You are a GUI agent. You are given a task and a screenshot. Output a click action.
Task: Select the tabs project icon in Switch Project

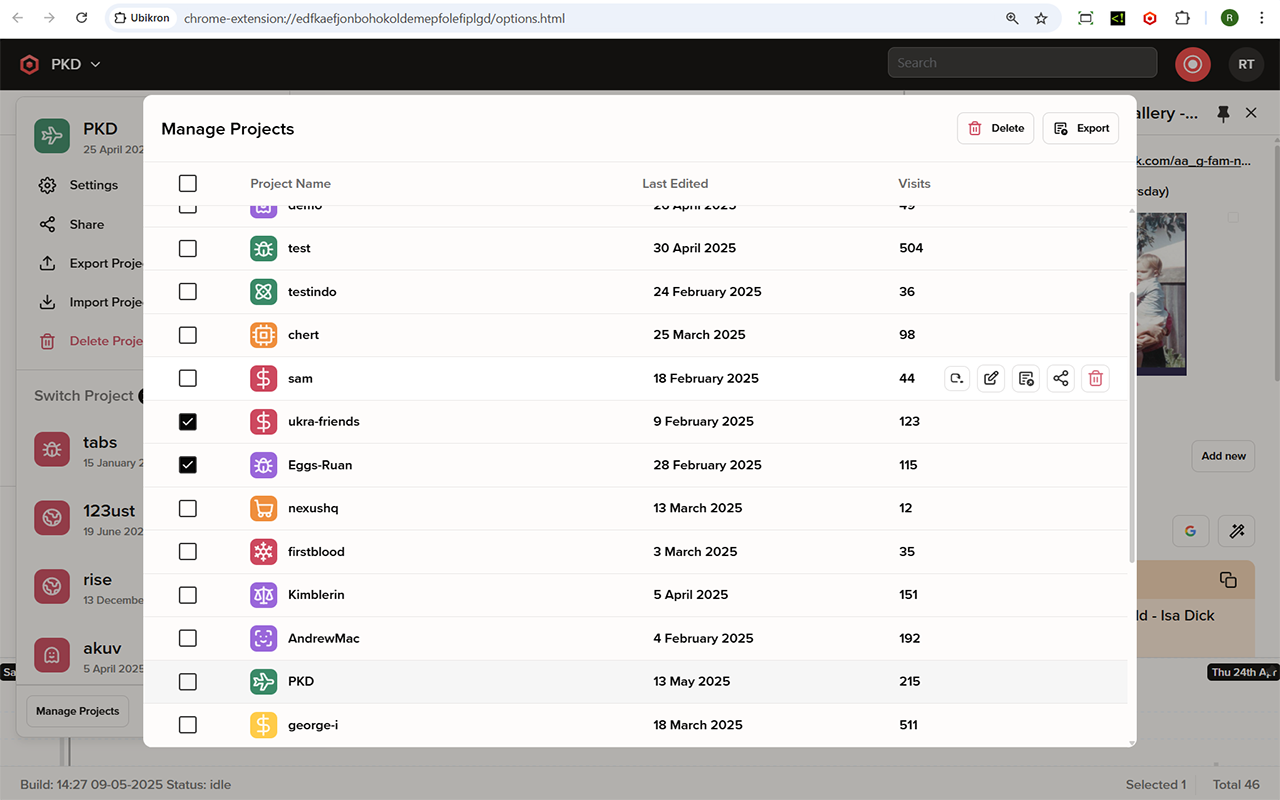coord(52,449)
